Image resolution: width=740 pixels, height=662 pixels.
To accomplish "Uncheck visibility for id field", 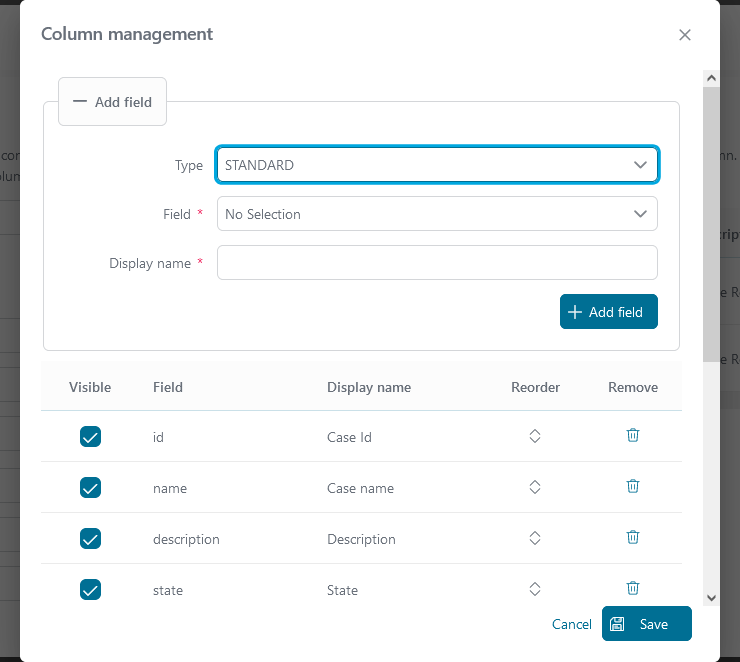I will pyautogui.click(x=90, y=436).
